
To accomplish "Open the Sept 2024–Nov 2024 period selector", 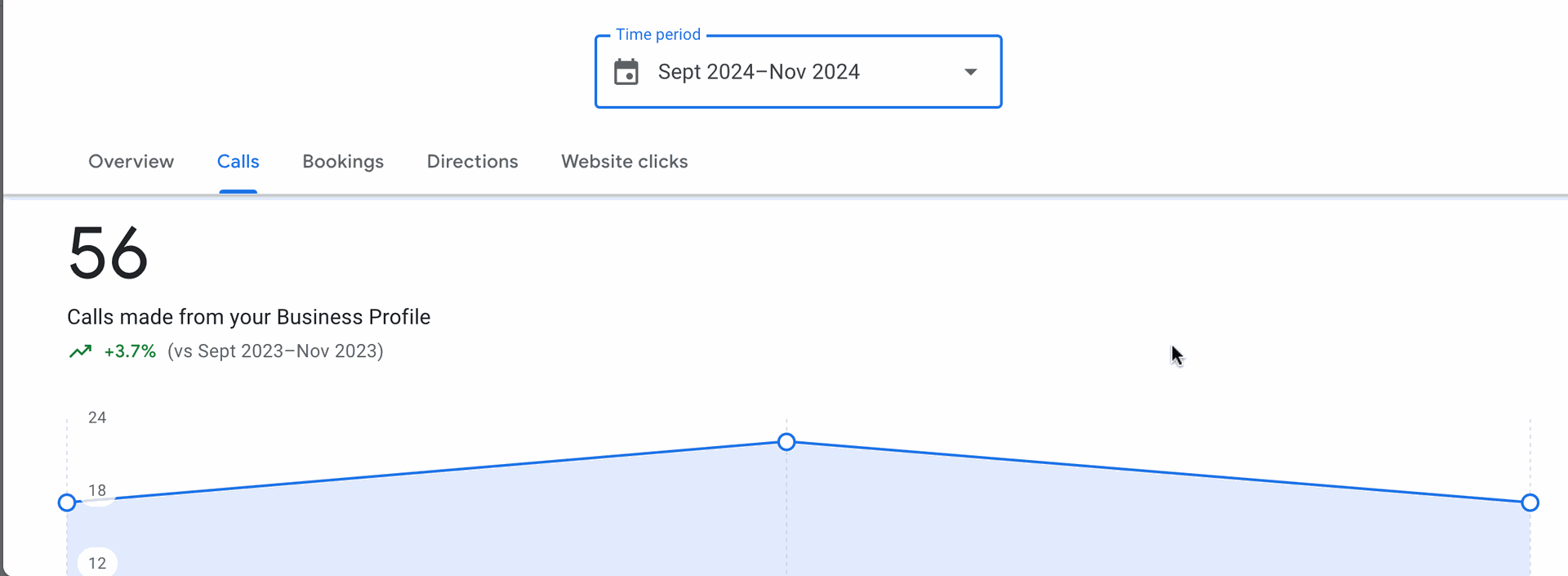I will [798, 72].
